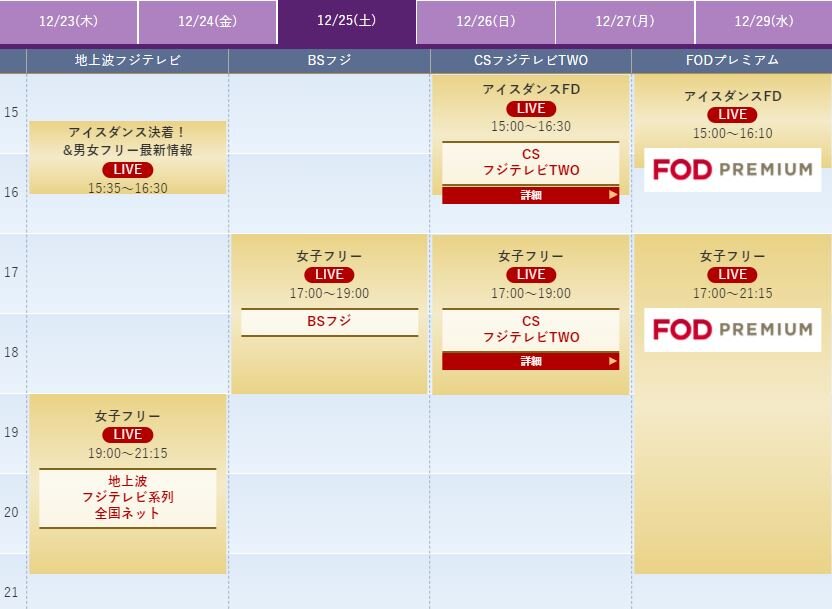Image resolution: width=832 pixels, height=609 pixels.
Task: Click FOD Premium logo under アイスダンスFD
Action: point(733,170)
